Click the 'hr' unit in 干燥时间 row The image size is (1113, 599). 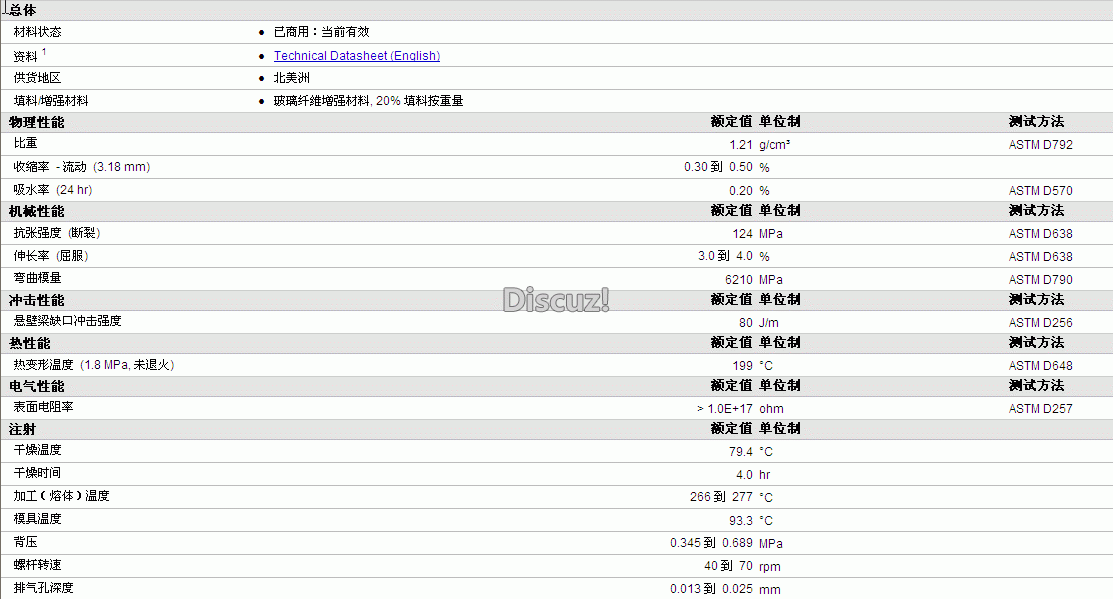pyautogui.click(x=764, y=475)
